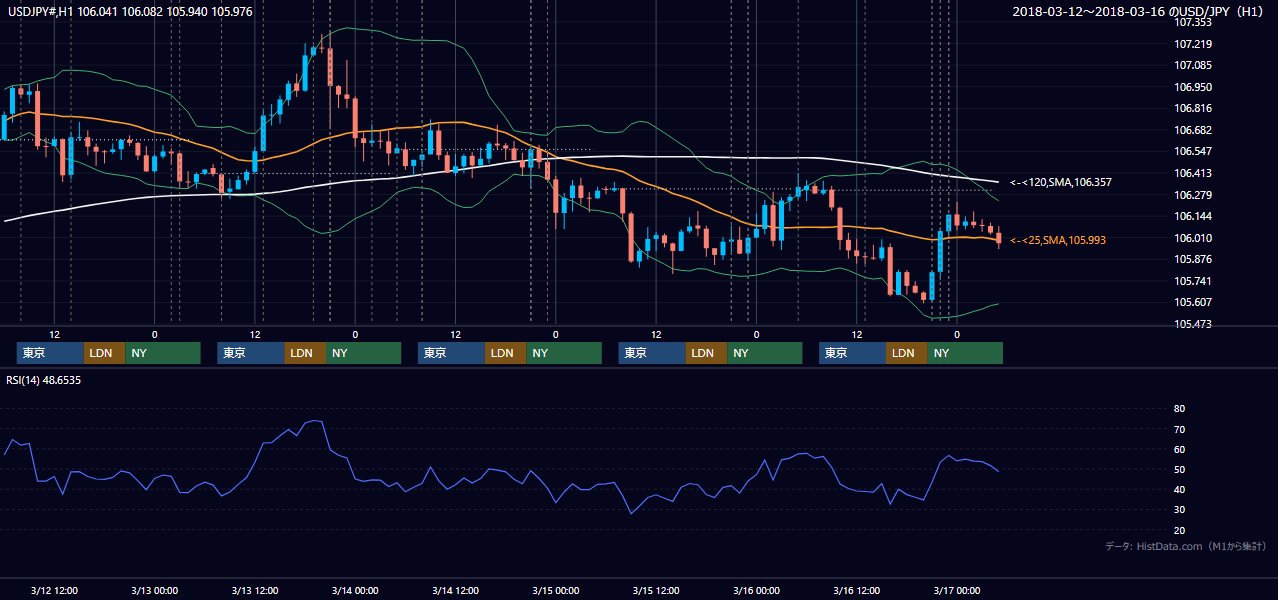Click the 25 SMA 105.993 label
Viewport: 1278px width, 600px height.
pyautogui.click(x=1057, y=240)
